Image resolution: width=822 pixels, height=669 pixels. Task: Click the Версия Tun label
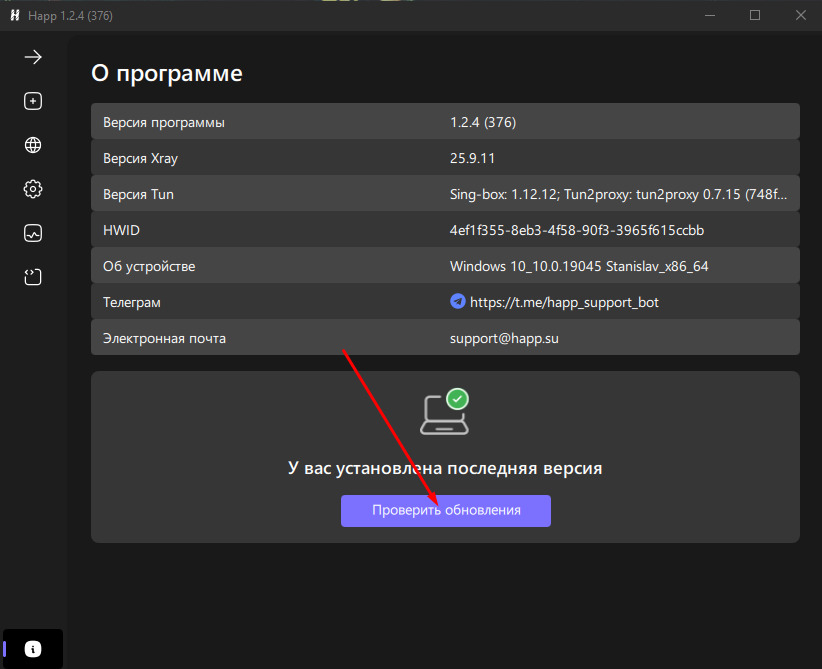138,195
